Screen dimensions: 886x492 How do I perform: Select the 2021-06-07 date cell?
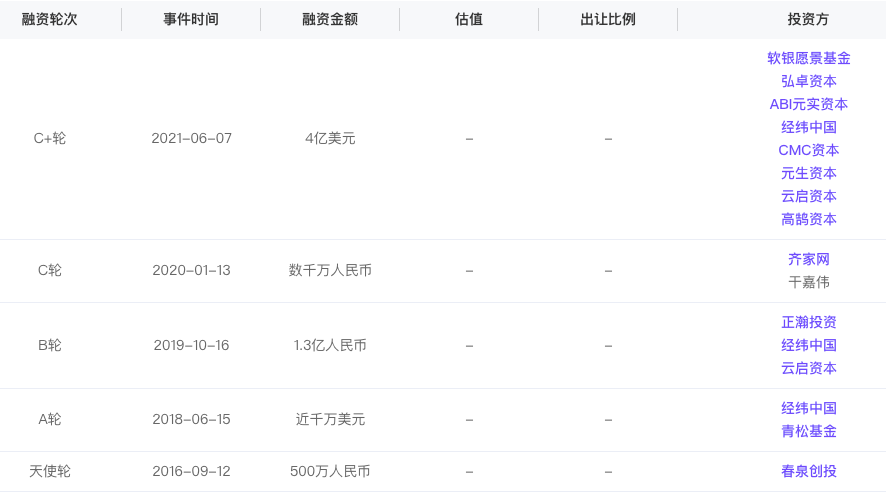191,138
